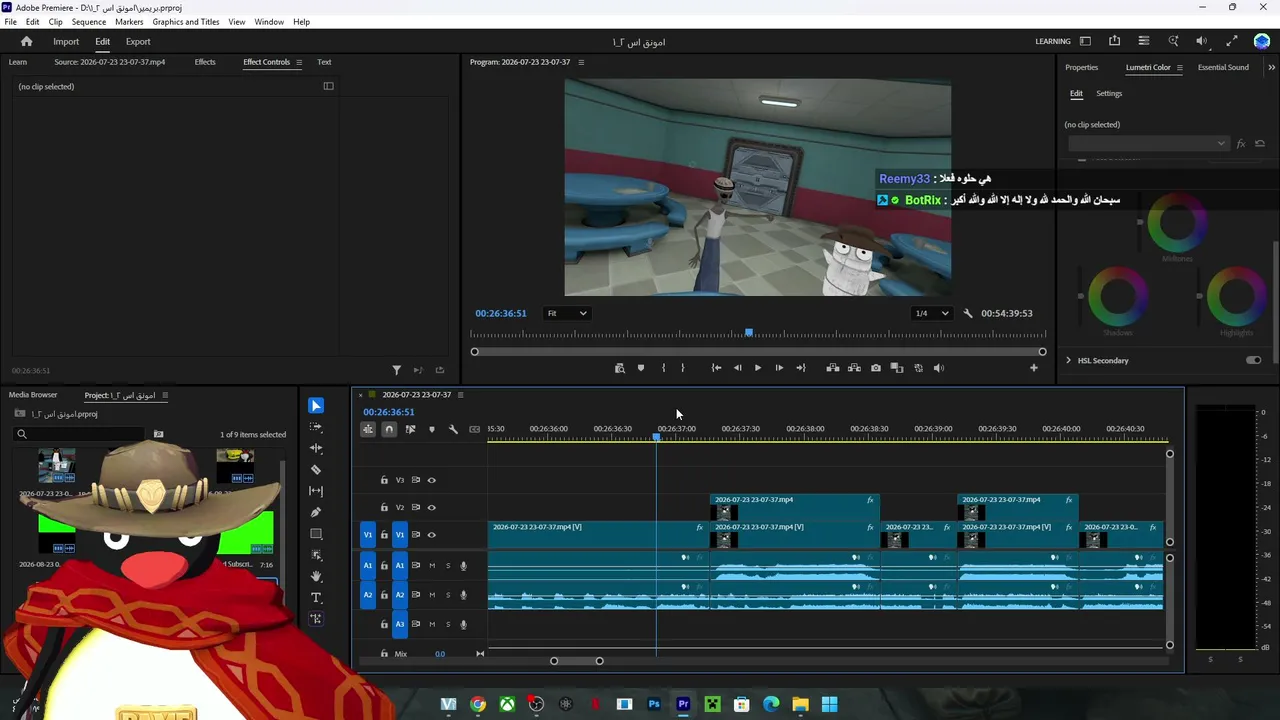Select the Ripple Edit tool
Viewport: 1280px width, 720px height.
coord(316,448)
